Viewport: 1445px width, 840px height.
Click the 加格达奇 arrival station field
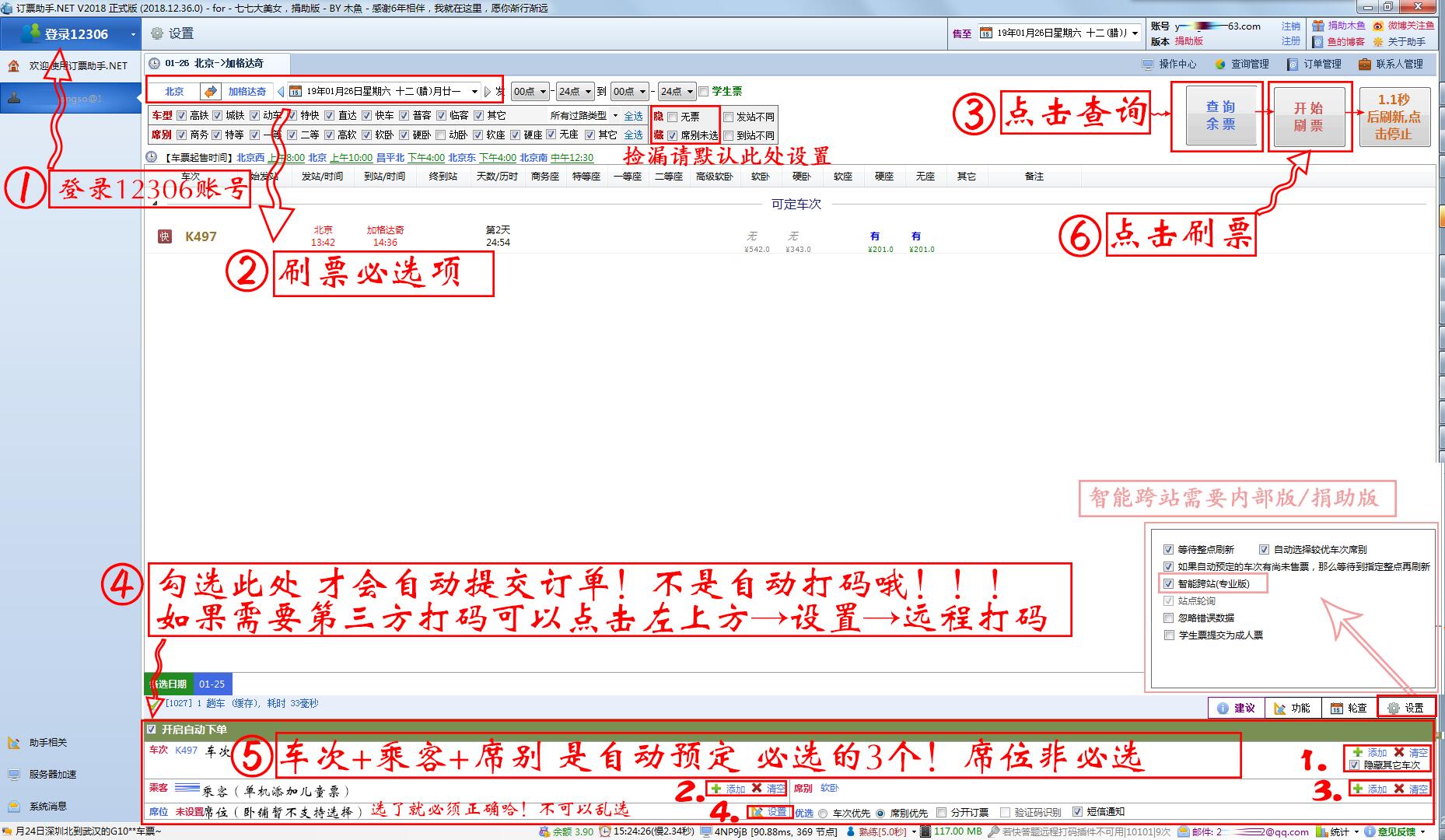click(247, 92)
